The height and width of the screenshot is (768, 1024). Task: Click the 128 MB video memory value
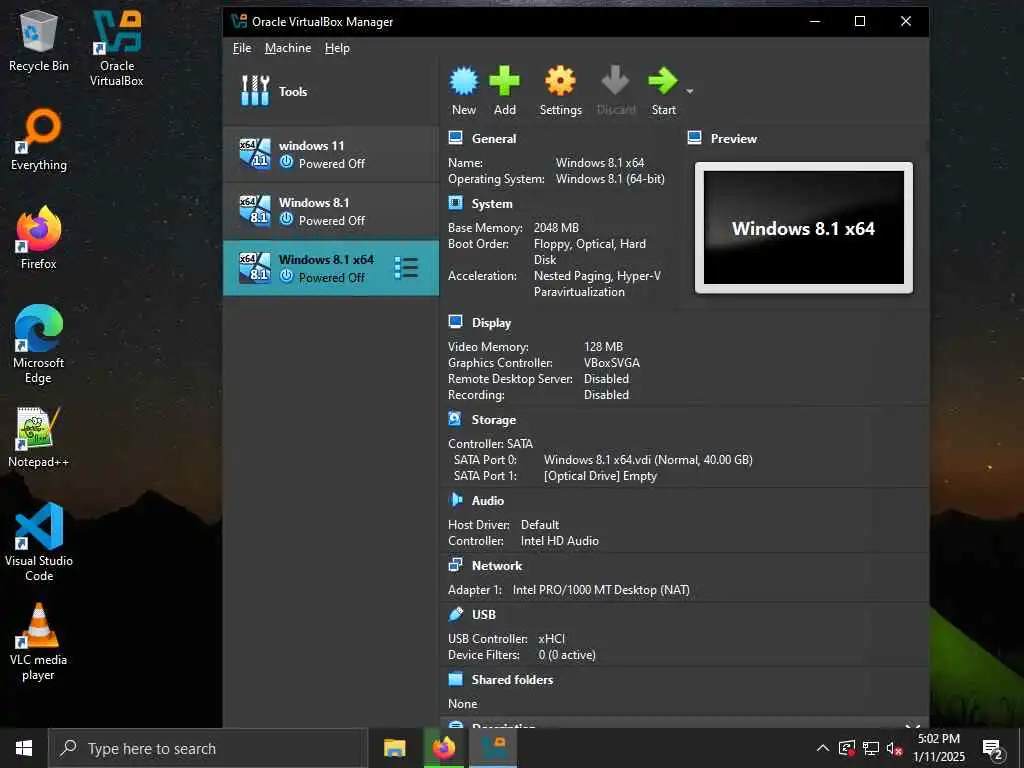coord(603,347)
